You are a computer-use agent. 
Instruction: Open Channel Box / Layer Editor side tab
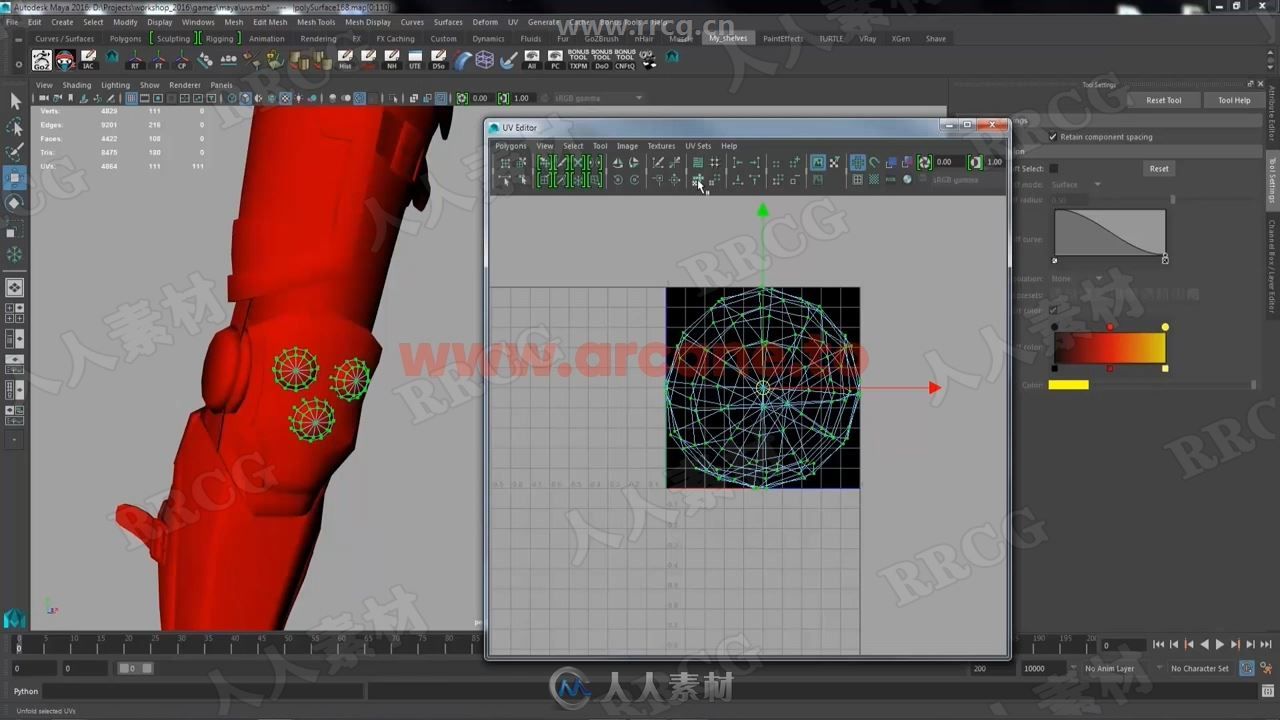pos(1272,266)
